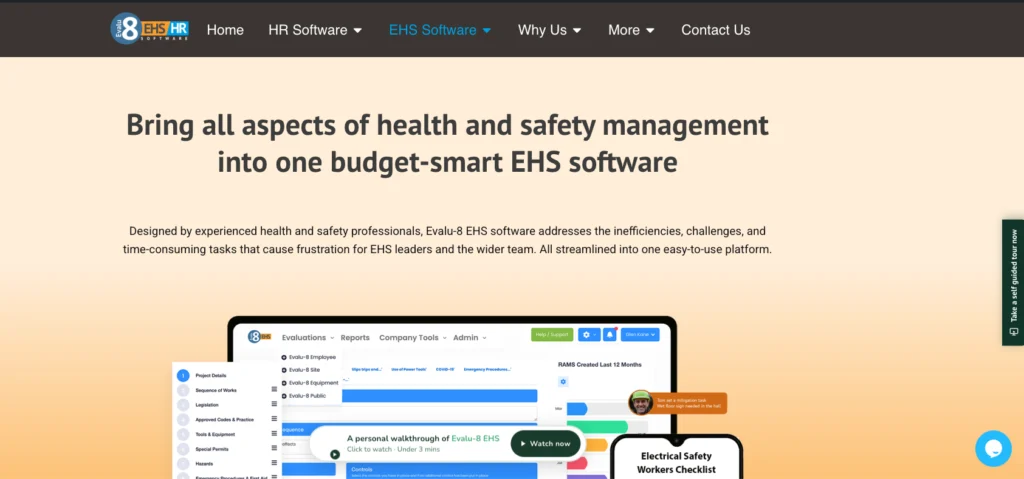The image size is (1024, 479).
Task: Open the chat bubble widget
Action: click(x=993, y=448)
